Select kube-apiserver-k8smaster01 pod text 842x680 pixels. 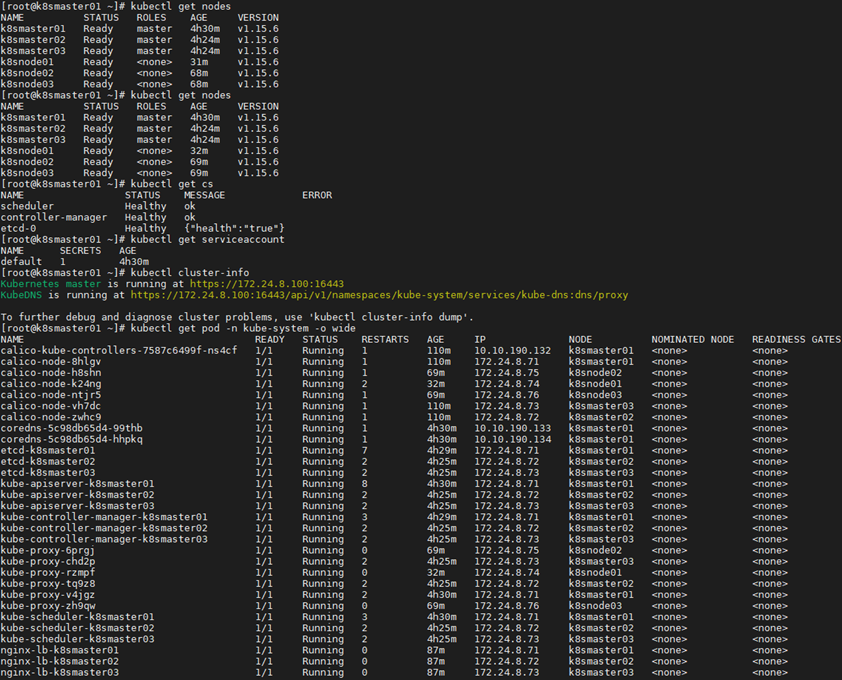click(x=77, y=483)
